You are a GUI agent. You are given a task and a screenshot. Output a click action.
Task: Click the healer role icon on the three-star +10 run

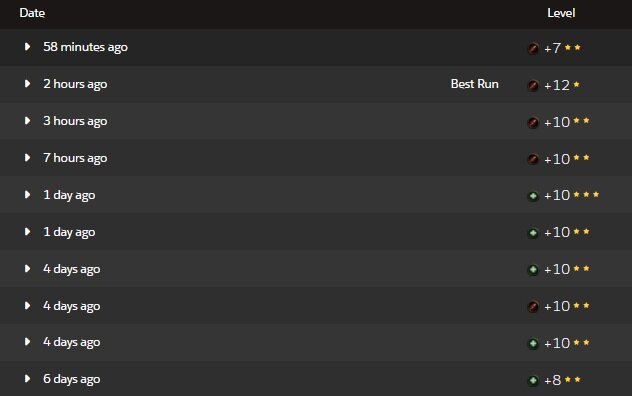pos(533,196)
